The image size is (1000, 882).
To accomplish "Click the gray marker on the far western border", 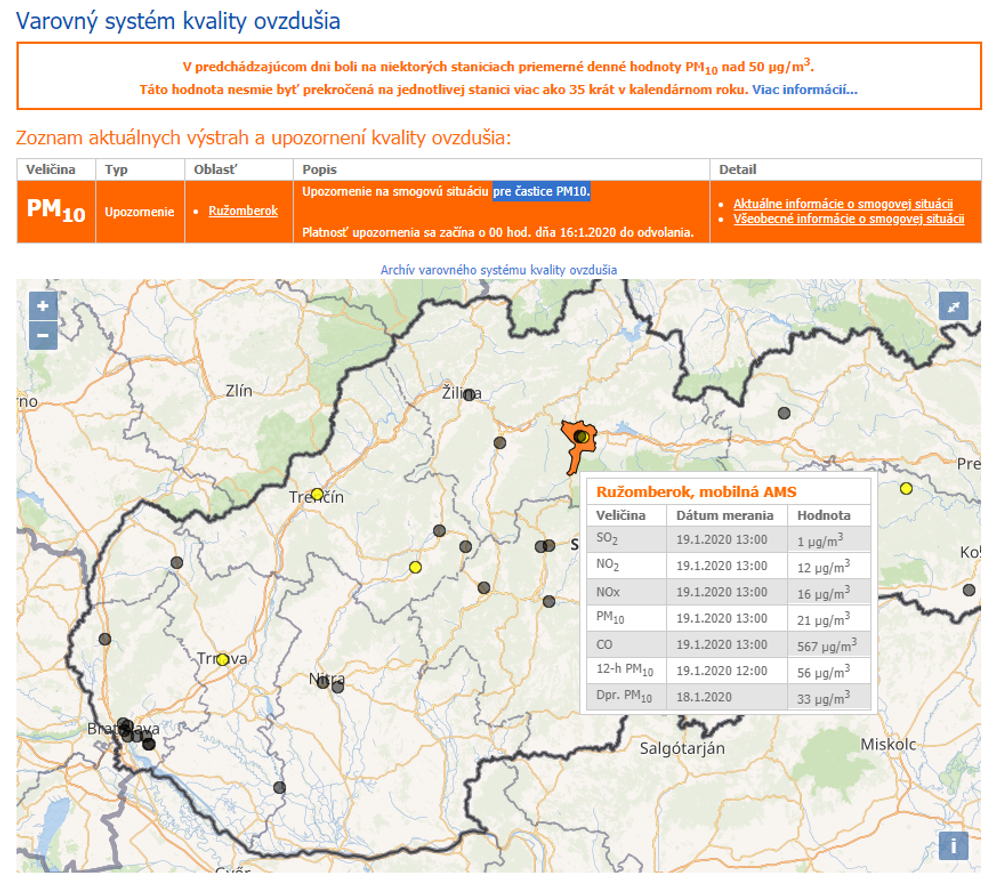I will [x=104, y=639].
